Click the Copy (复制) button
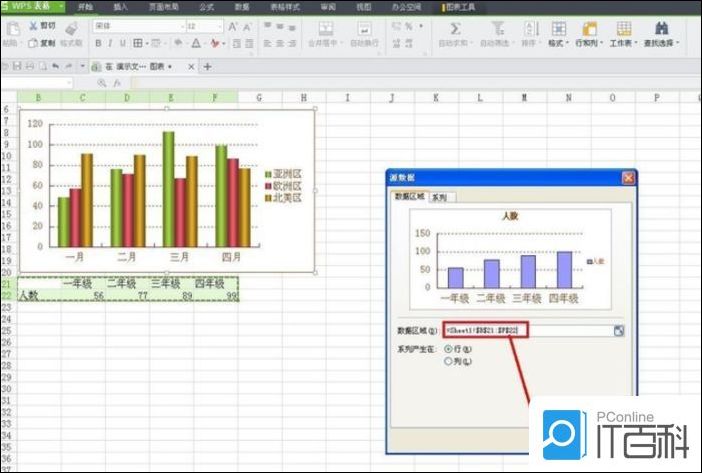 [x=42, y=43]
